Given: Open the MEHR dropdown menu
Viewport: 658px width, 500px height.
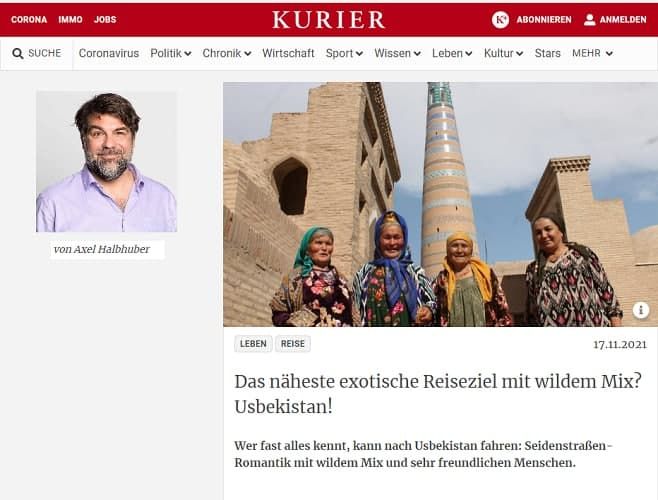Looking at the screenshot, I should (x=593, y=53).
